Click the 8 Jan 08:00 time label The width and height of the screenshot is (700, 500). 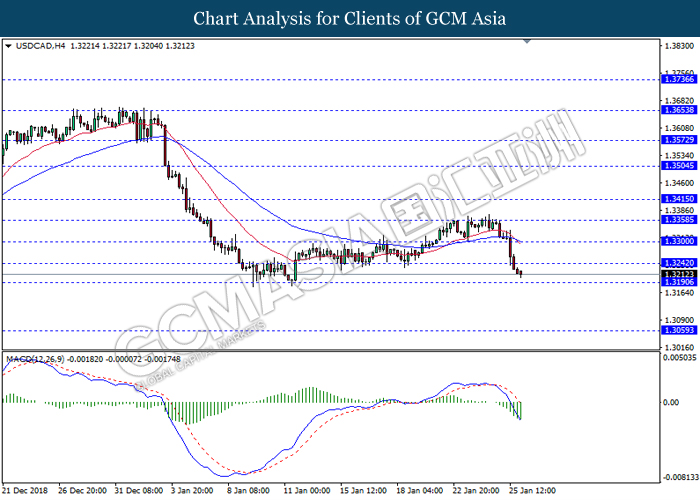(x=248, y=491)
